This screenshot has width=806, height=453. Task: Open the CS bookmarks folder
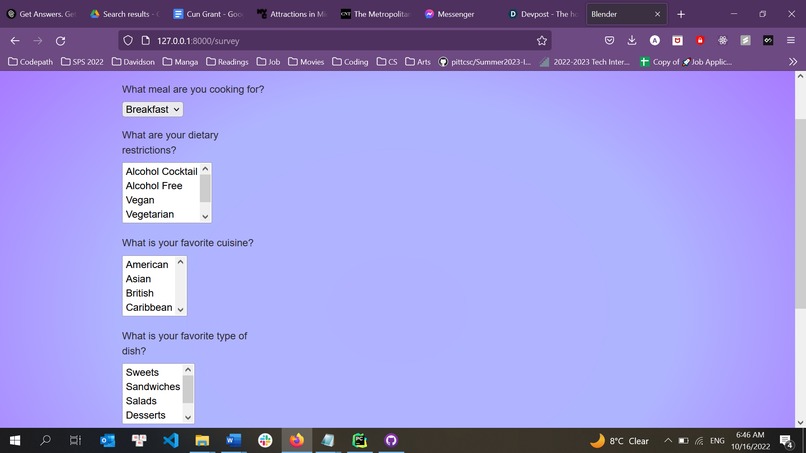[387, 62]
